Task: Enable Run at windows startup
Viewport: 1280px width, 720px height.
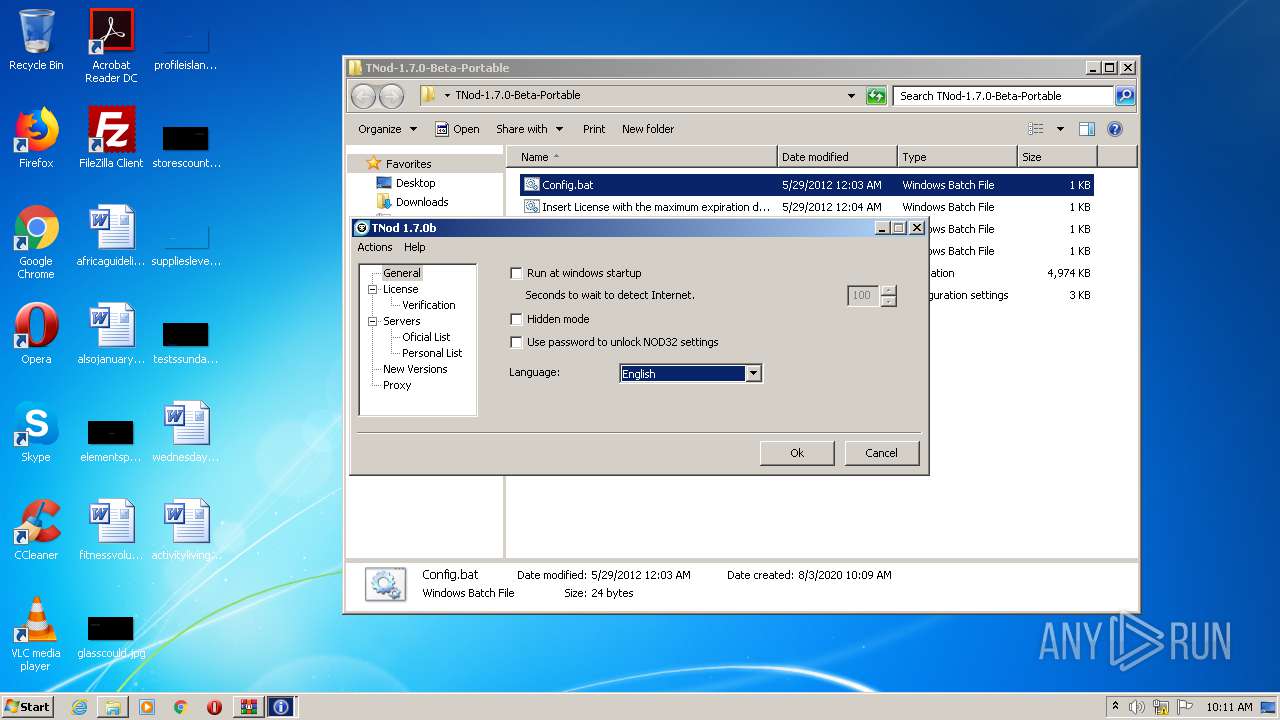Action: pos(517,273)
